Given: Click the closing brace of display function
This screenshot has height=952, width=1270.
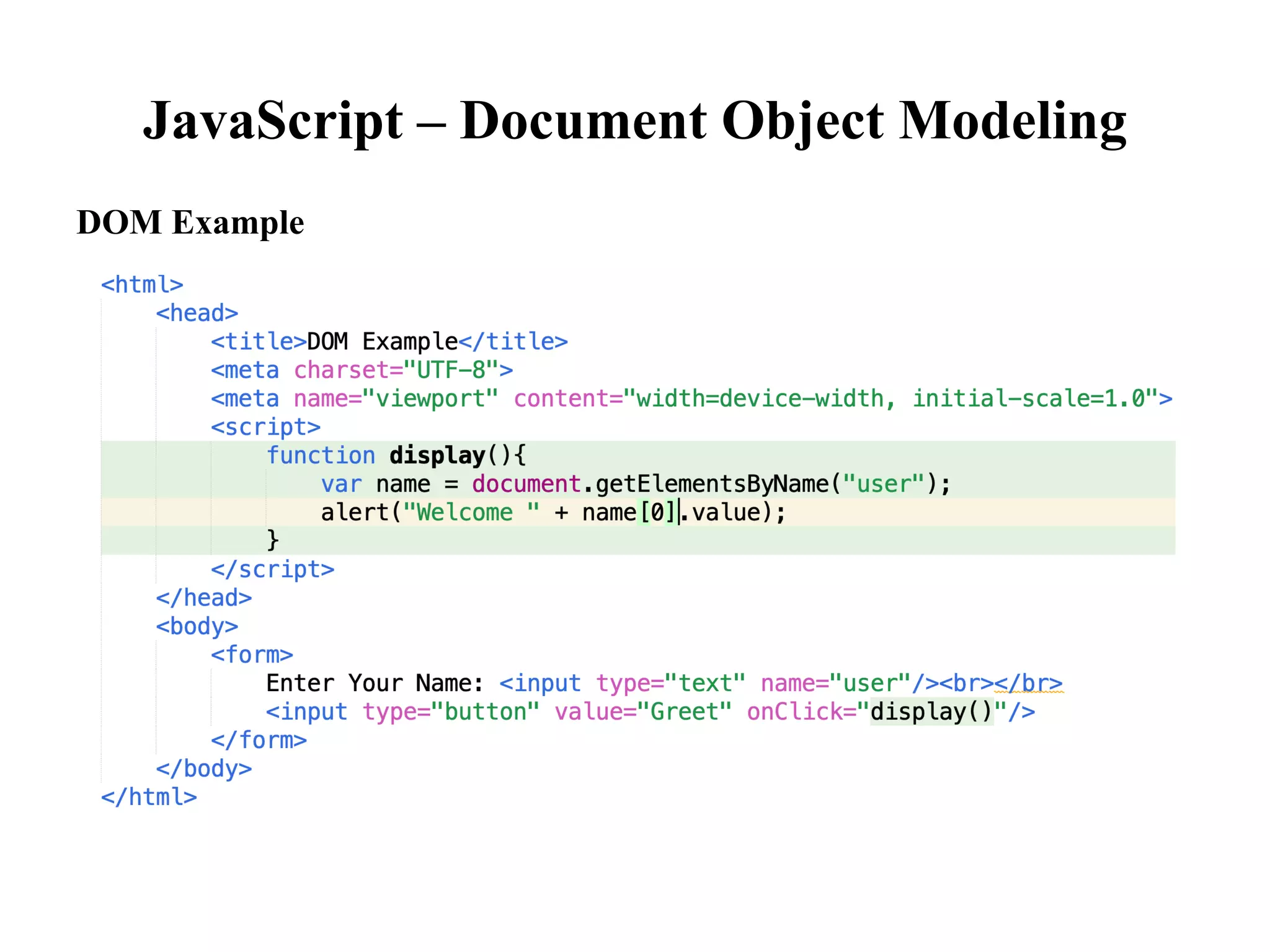Looking at the screenshot, I should pos(273,540).
